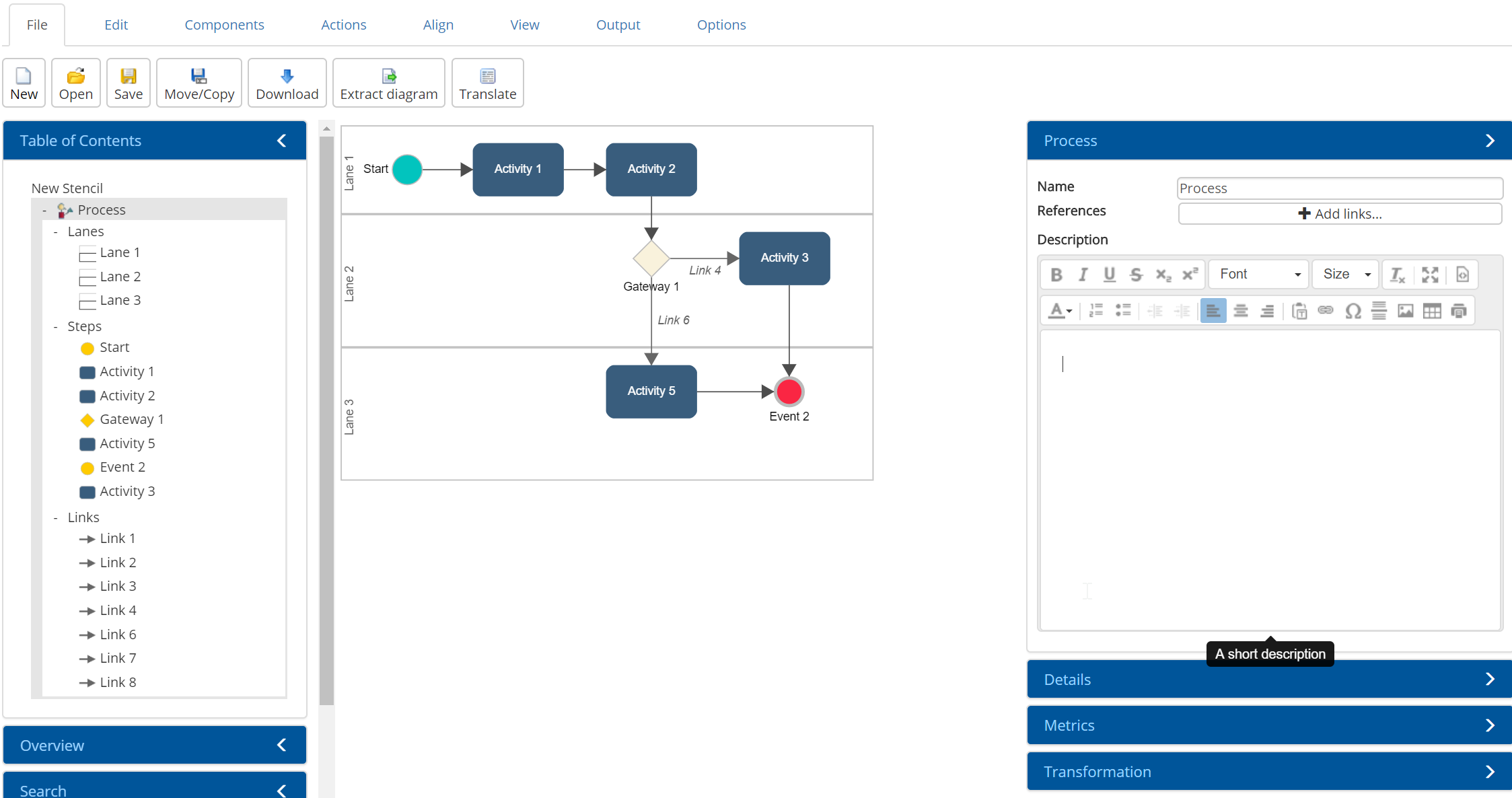Click the insert image icon
Screen dimensions: 1512x798
(1405, 311)
